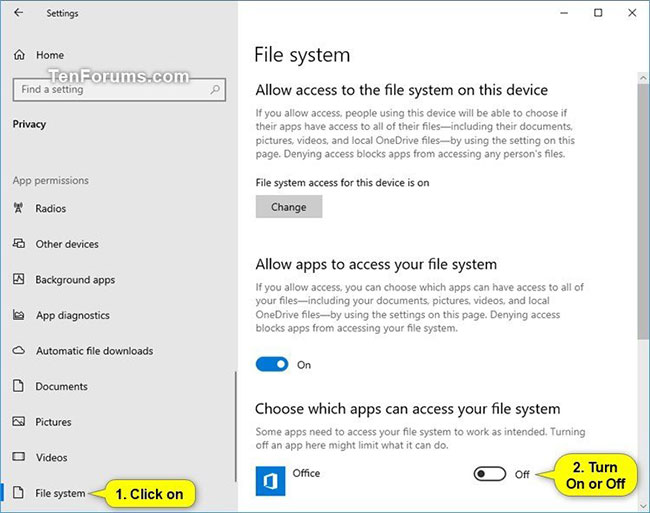The height and width of the screenshot is (513, 650).
Task: Click "Allow apps to access your file system" heading
Action: (376, 264)
